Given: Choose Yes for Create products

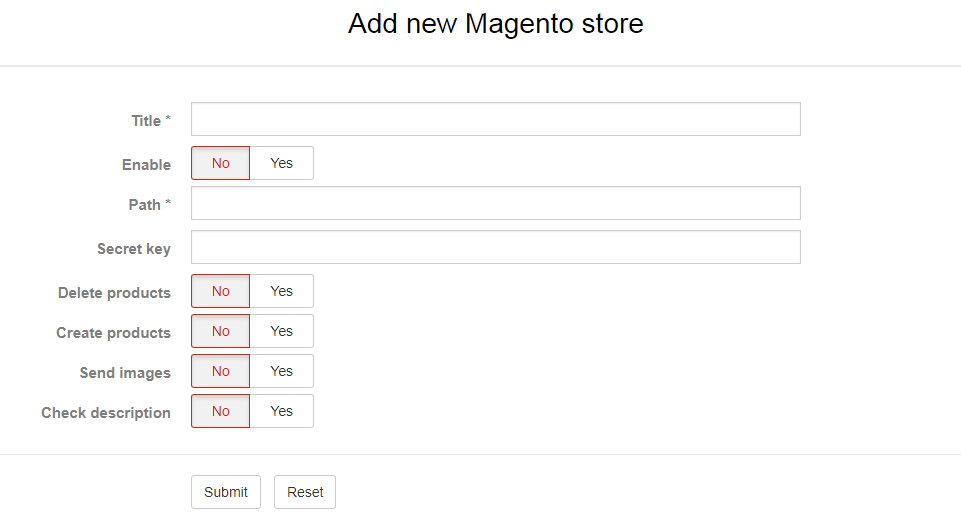Looking at the screenshot, I should [282, 331].
